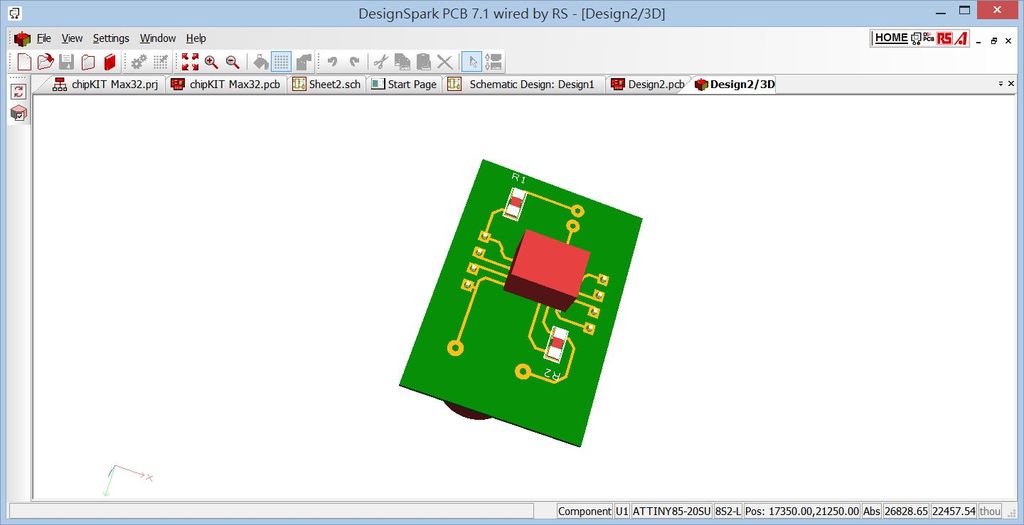1024x525 pixels.
Task: Switch to Start Page tab
Action: 405,84
